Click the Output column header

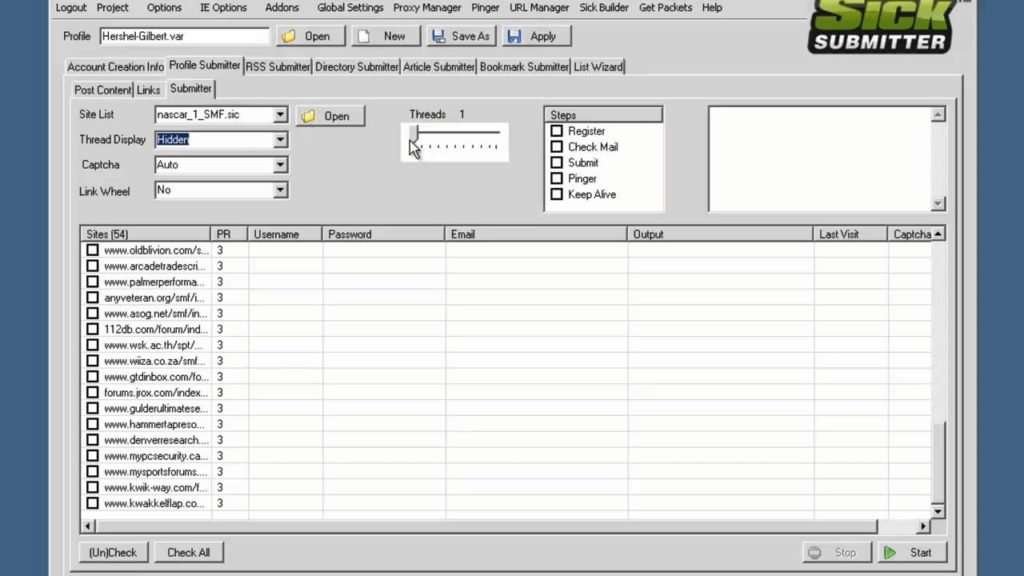720,234
